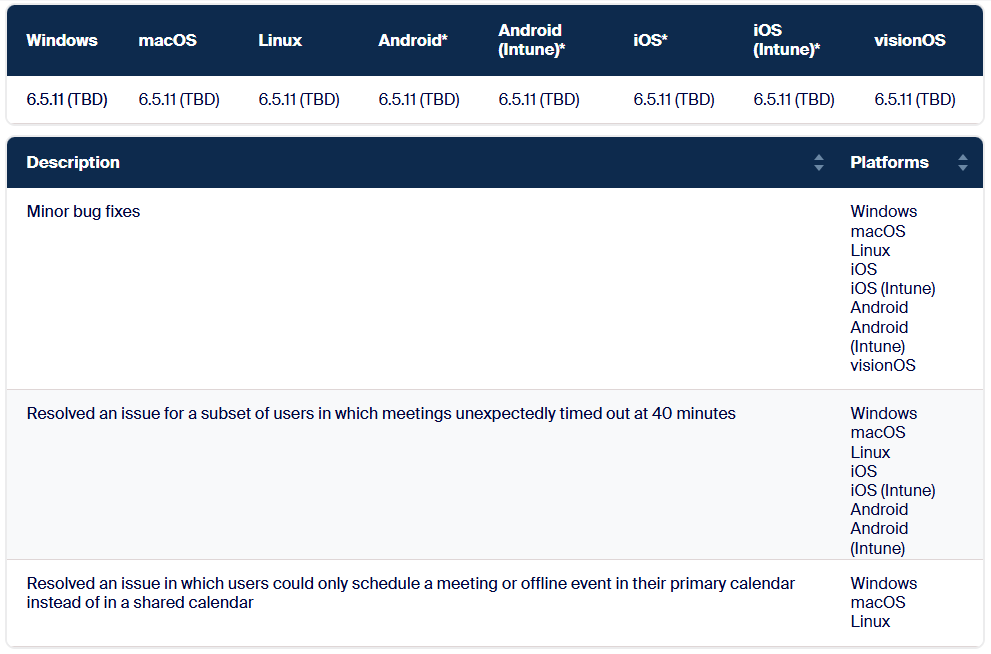Viewport: 991px width, 654px height.
Task: Click the Windows header in the version table
Action: (x=62, y=41)
